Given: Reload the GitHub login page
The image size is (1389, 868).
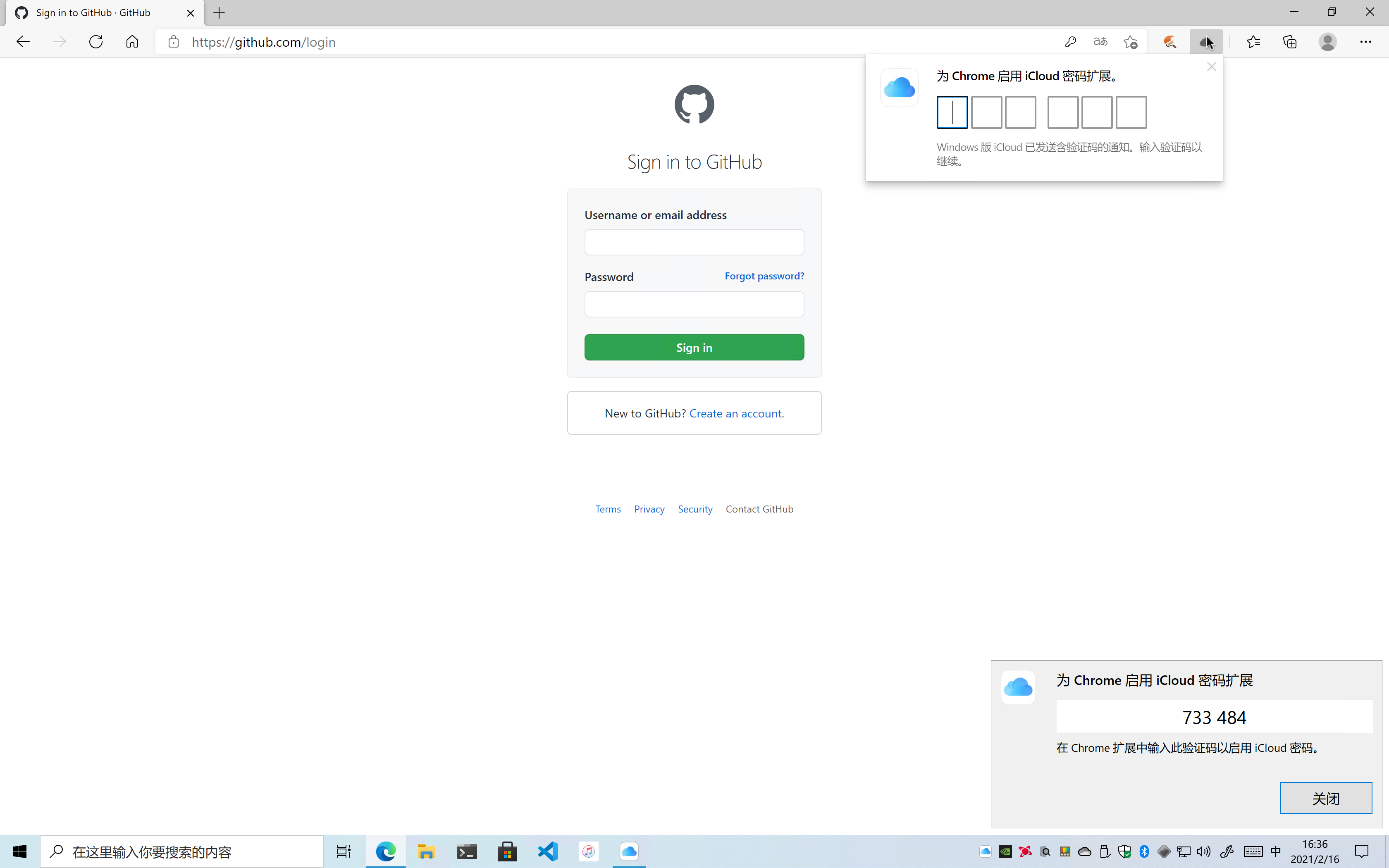Looking at the screenshot, I should pos(96,42).
